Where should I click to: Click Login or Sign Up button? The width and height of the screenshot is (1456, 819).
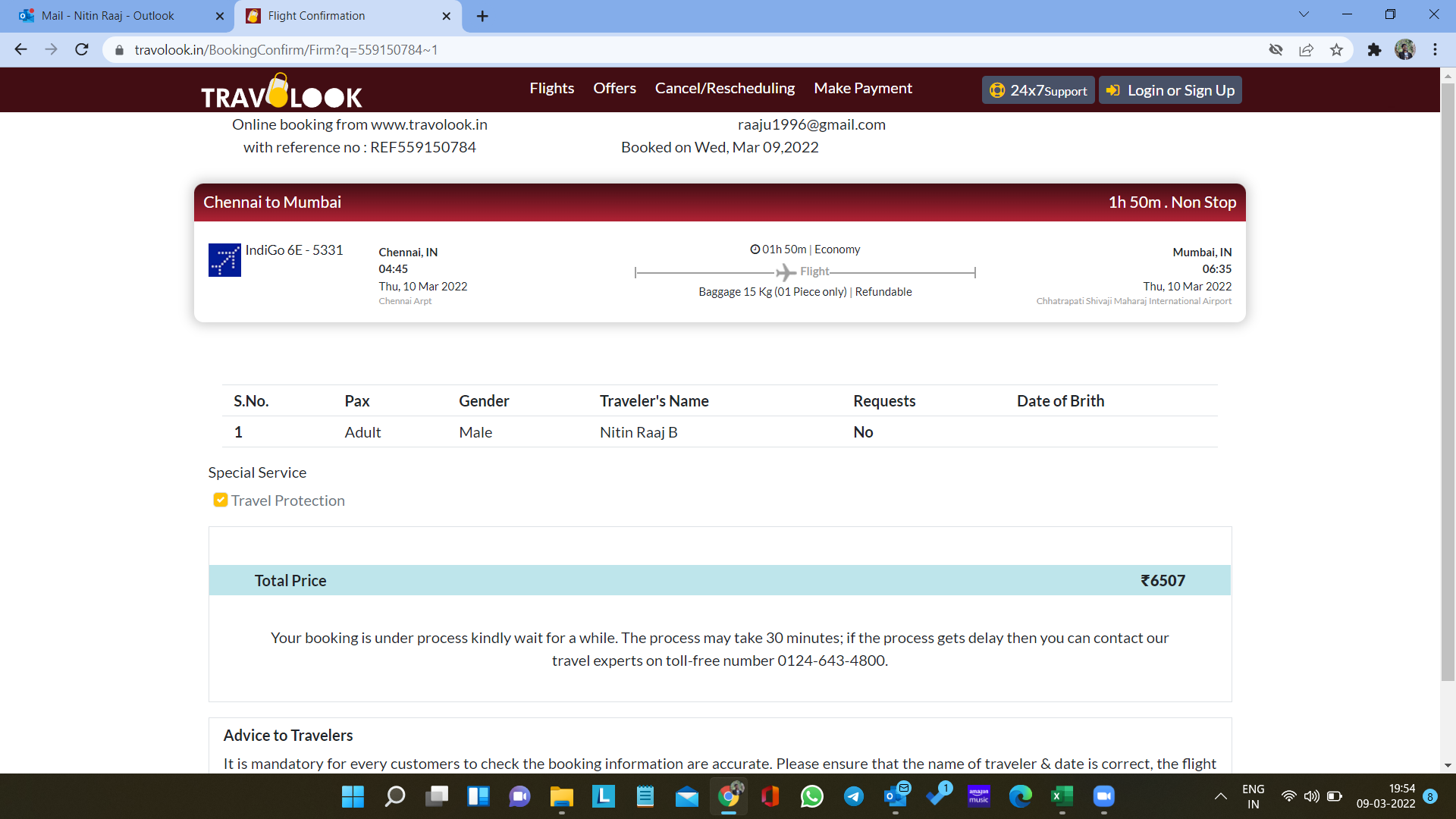coord(1170,90)
